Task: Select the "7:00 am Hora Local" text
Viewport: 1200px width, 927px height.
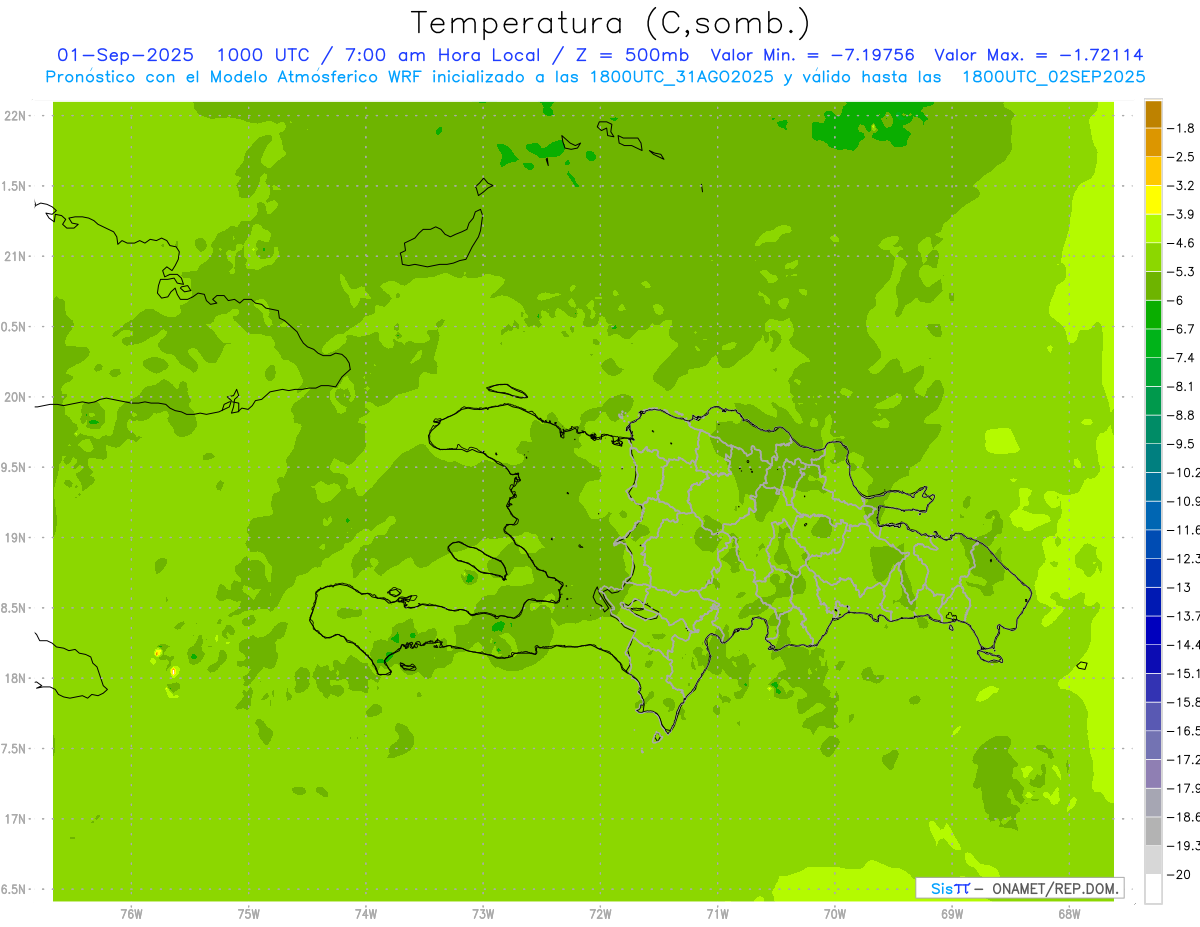Action: [442, 55]
